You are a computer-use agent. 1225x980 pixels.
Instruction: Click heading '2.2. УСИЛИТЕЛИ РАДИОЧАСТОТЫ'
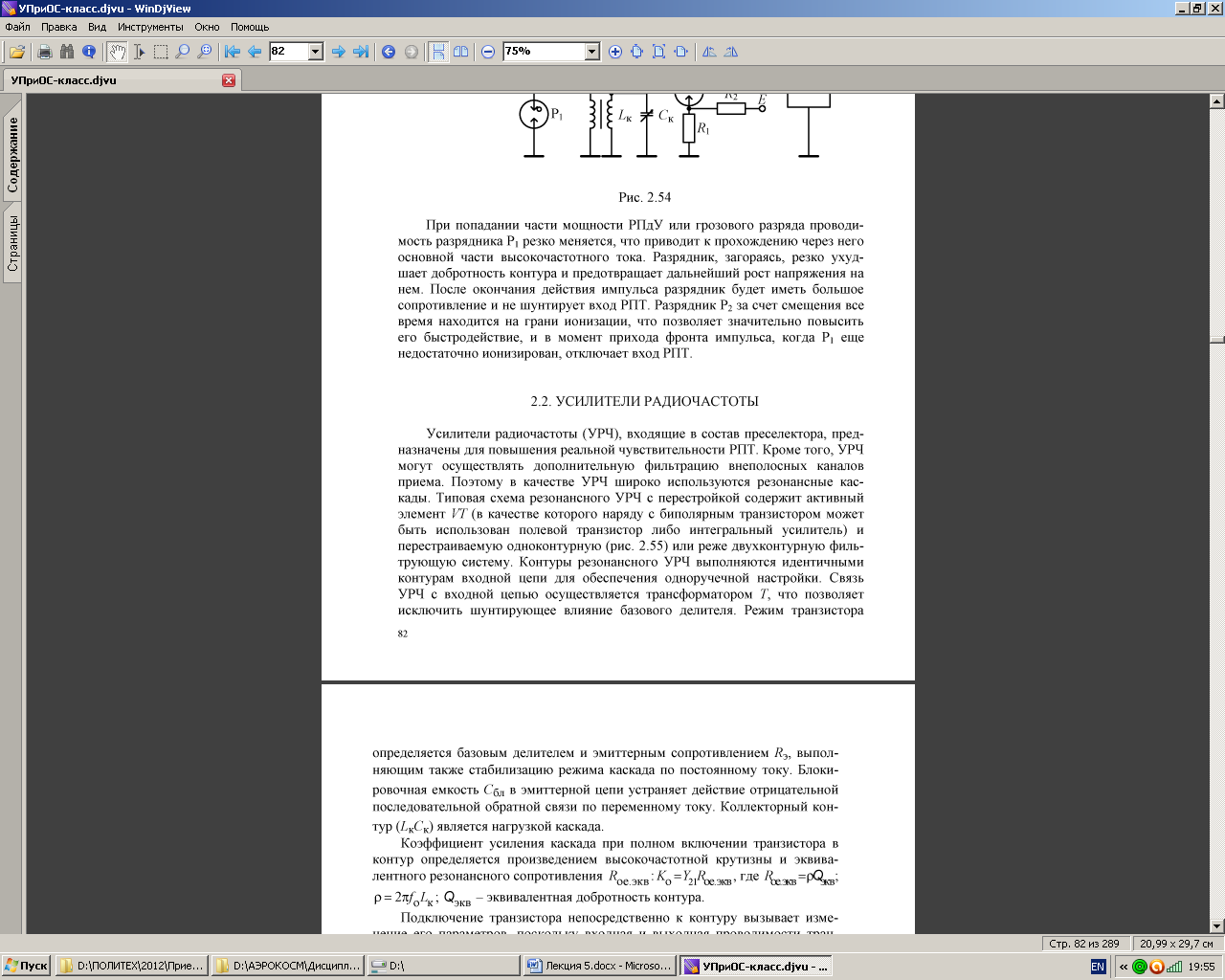tap(645, 401)
